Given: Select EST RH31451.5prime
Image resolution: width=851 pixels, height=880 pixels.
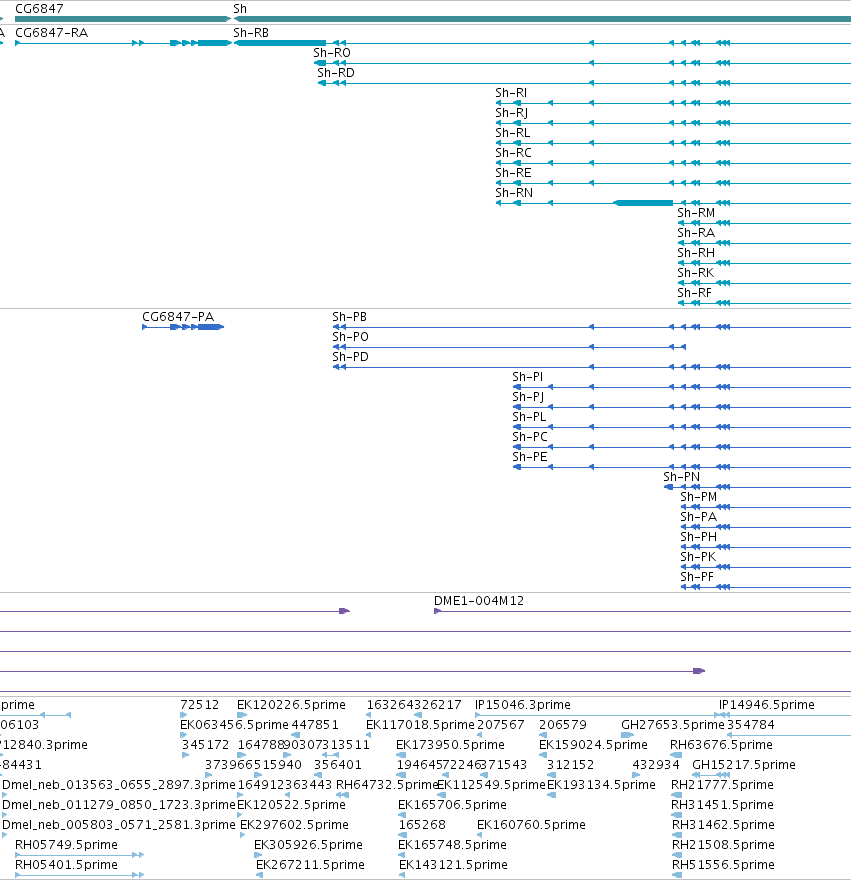Looking at the screenshot, I should (722, 805).
